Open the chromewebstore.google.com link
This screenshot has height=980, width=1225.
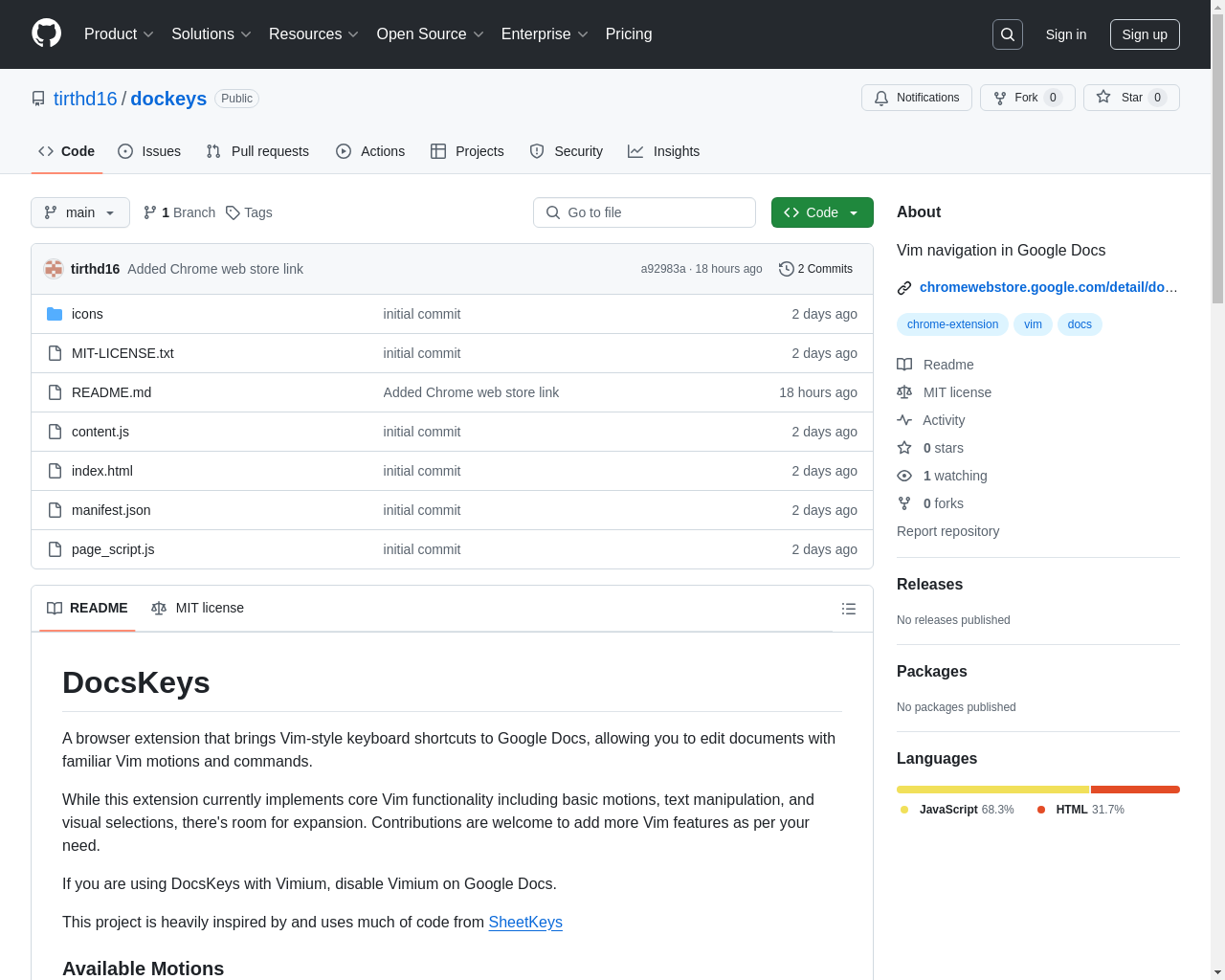coord(1048,287)
